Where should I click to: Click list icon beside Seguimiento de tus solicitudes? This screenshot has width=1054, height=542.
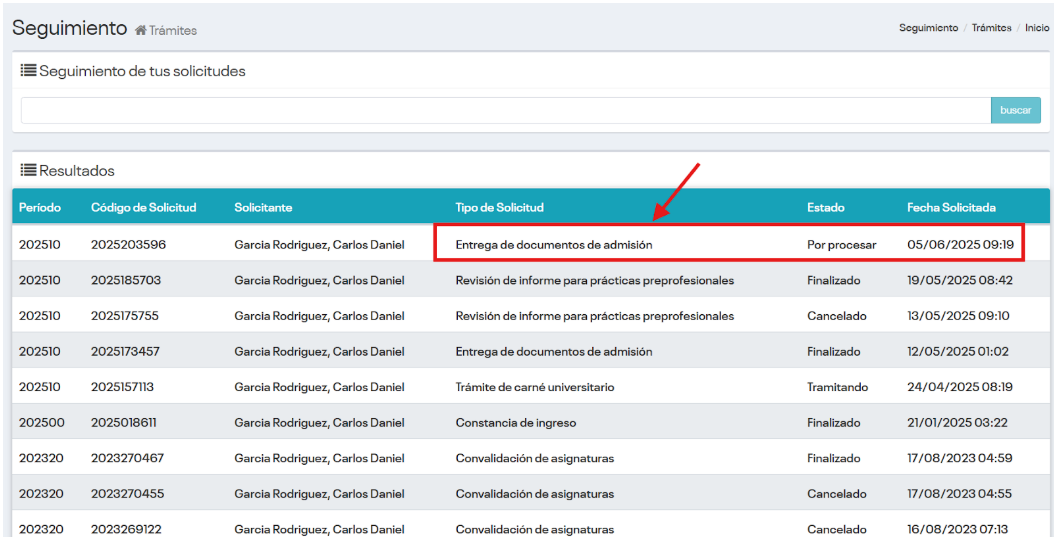pos(29,71)
